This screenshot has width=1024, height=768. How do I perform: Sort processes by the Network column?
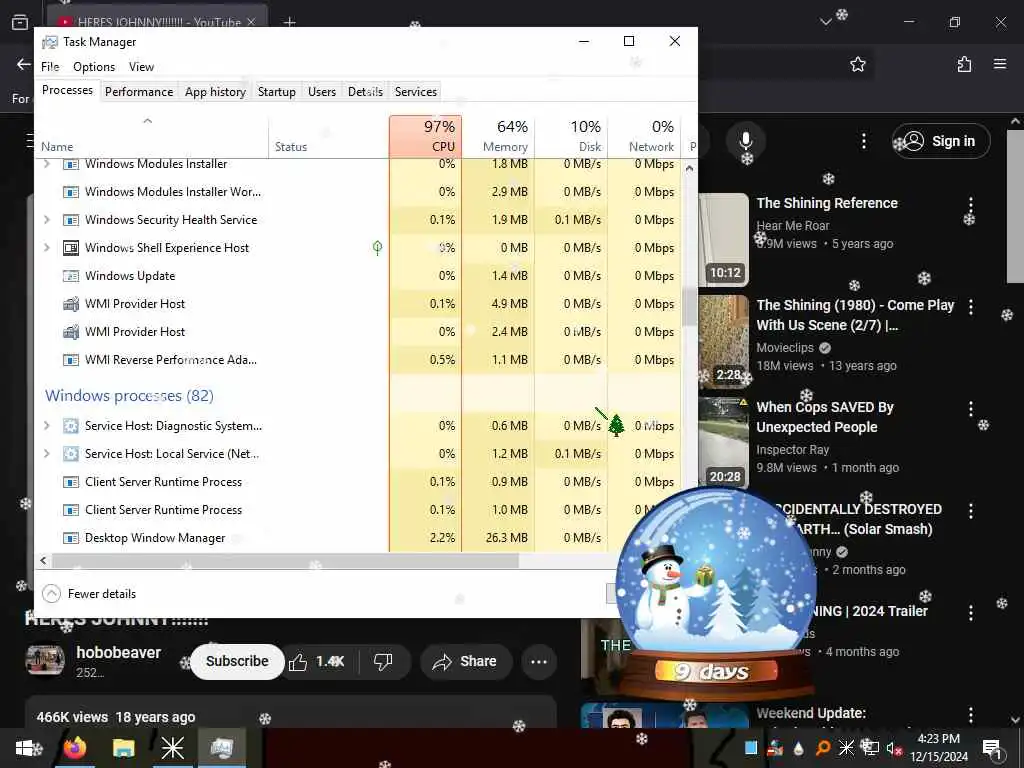[x=644, y=136]
